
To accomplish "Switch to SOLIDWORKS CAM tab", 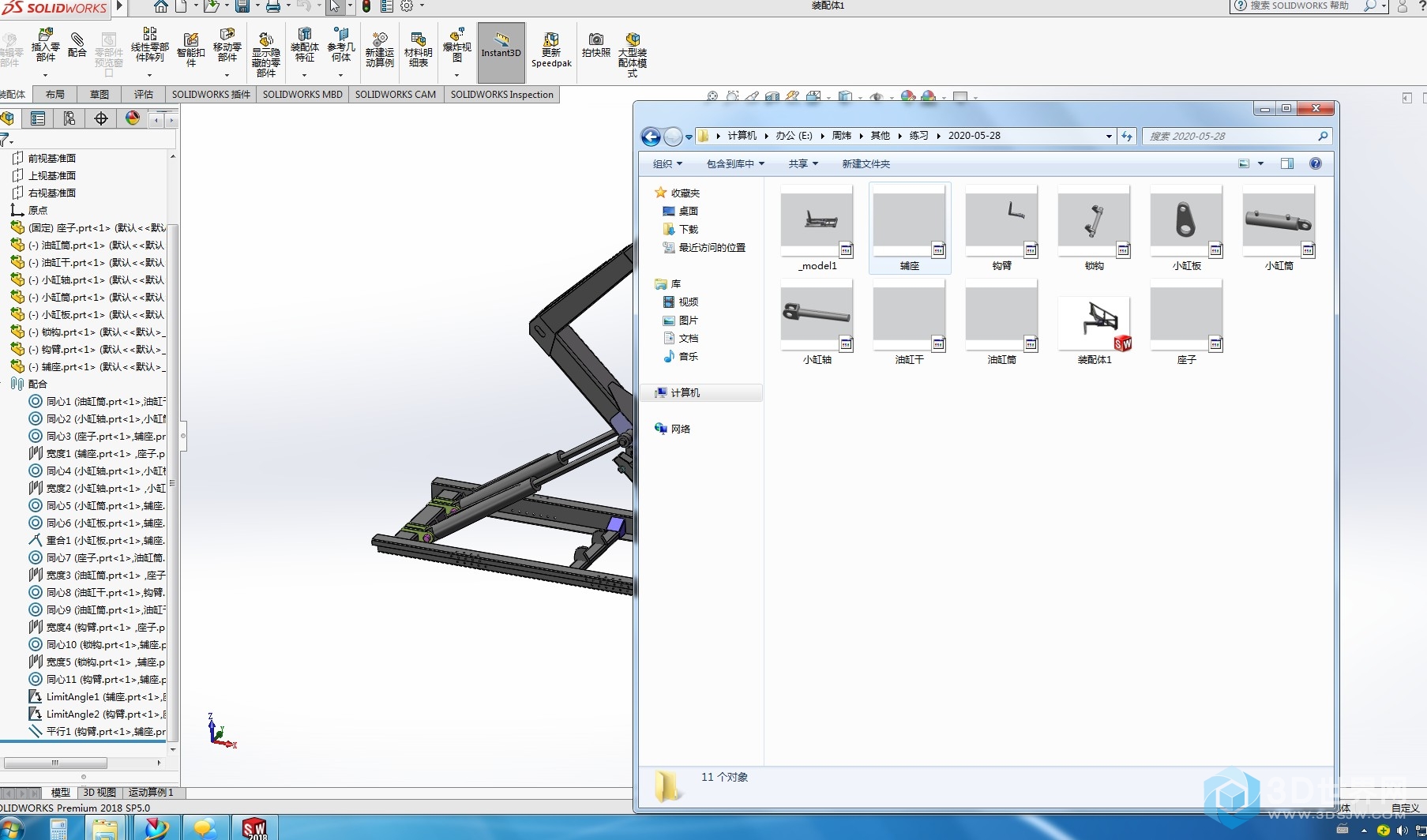I will (x=396, y=95).
